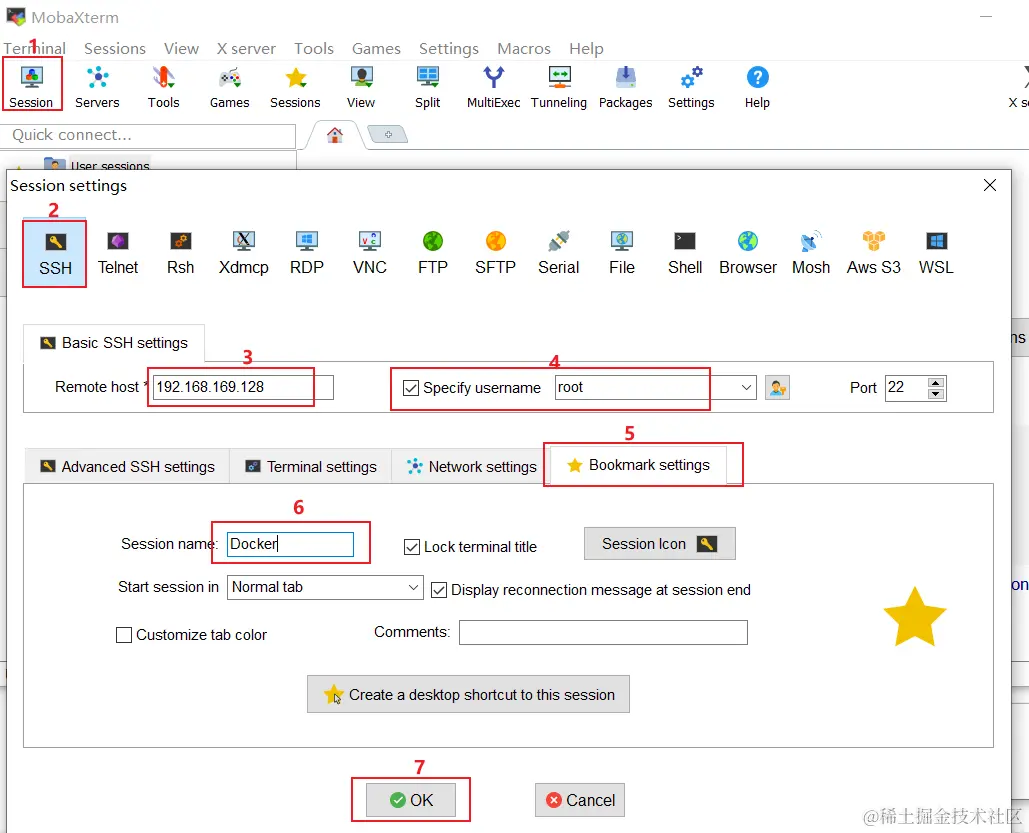Open the Macros menu

[x=524, y=49]
